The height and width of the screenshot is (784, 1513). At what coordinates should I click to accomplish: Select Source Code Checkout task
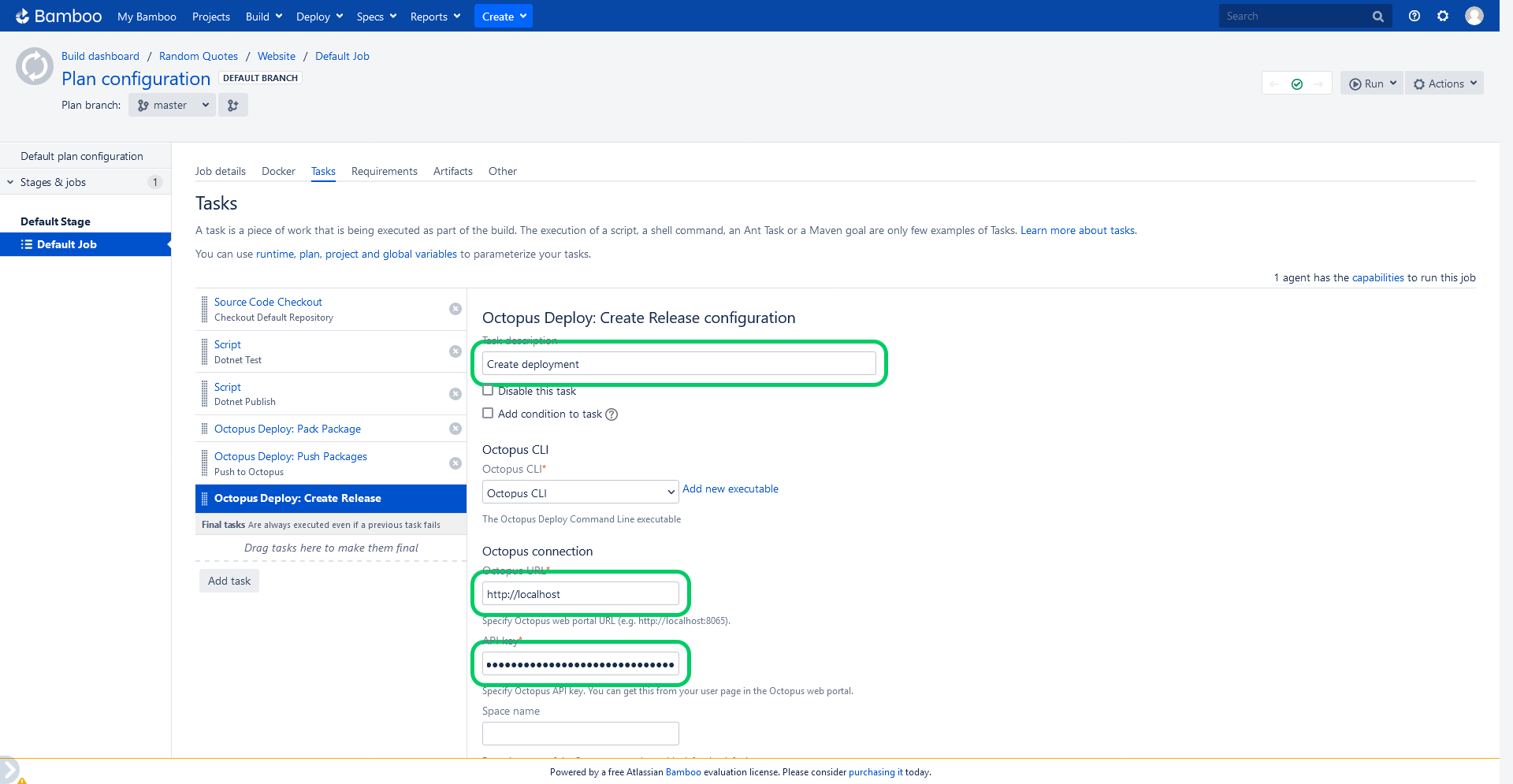click(x=268, y=302)
